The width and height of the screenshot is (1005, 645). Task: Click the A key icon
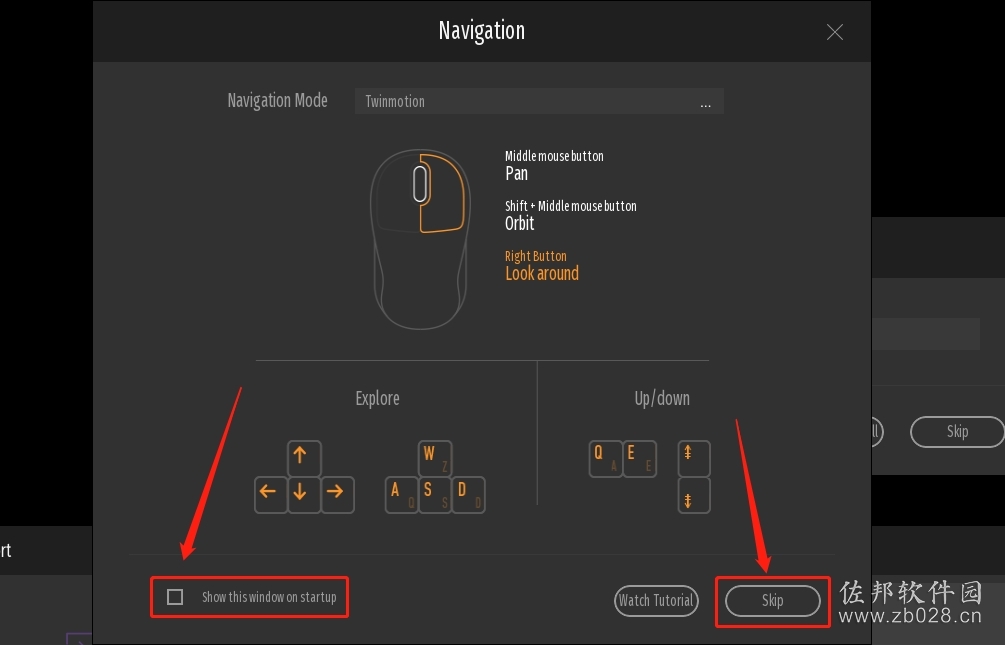(401, 494)
